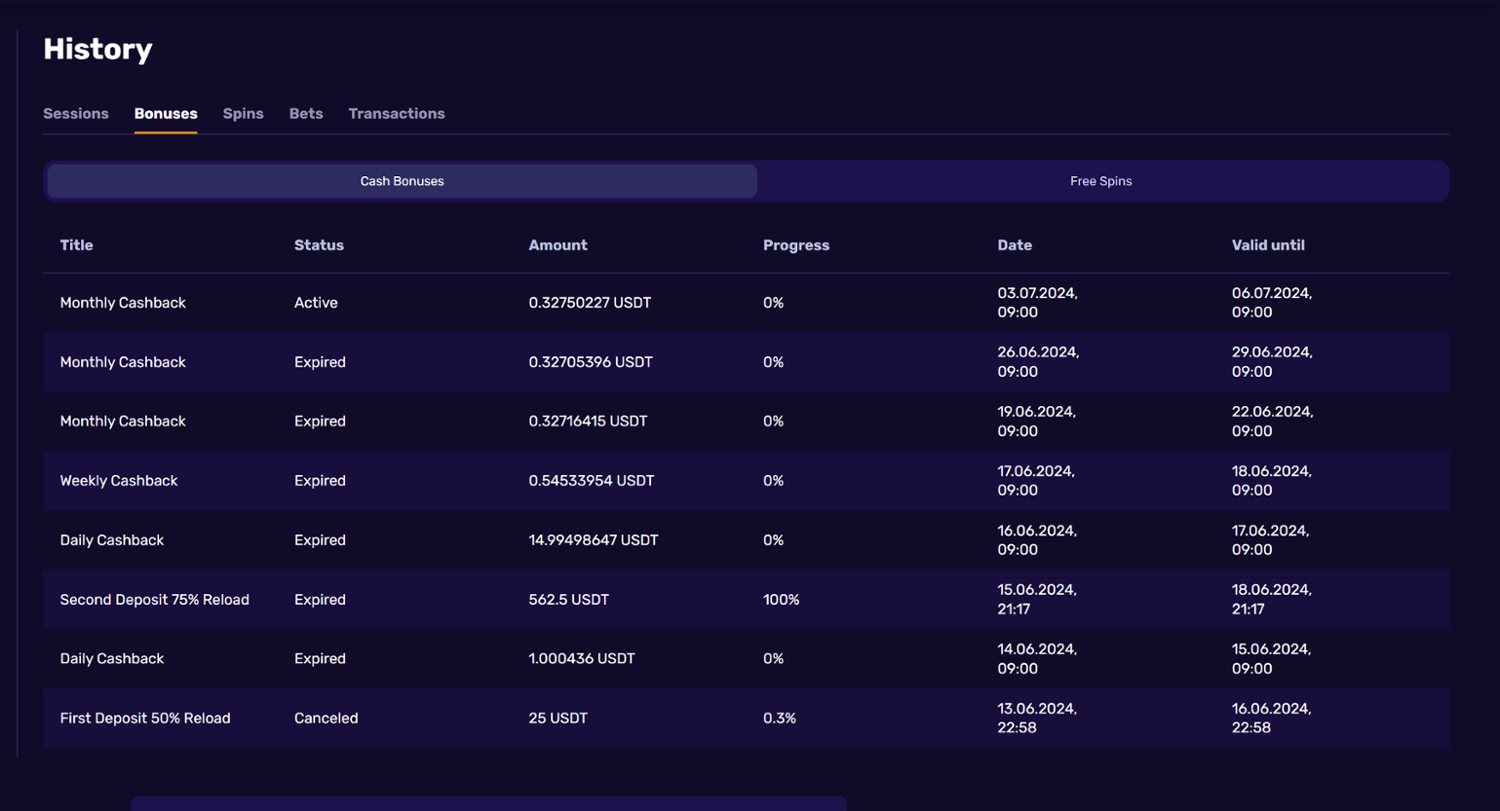Image resolution: width=1500 pixels, height=811 pixels.
Task: Click the Weekly Cashback bonus entry
Action: [x=119, y=481]
